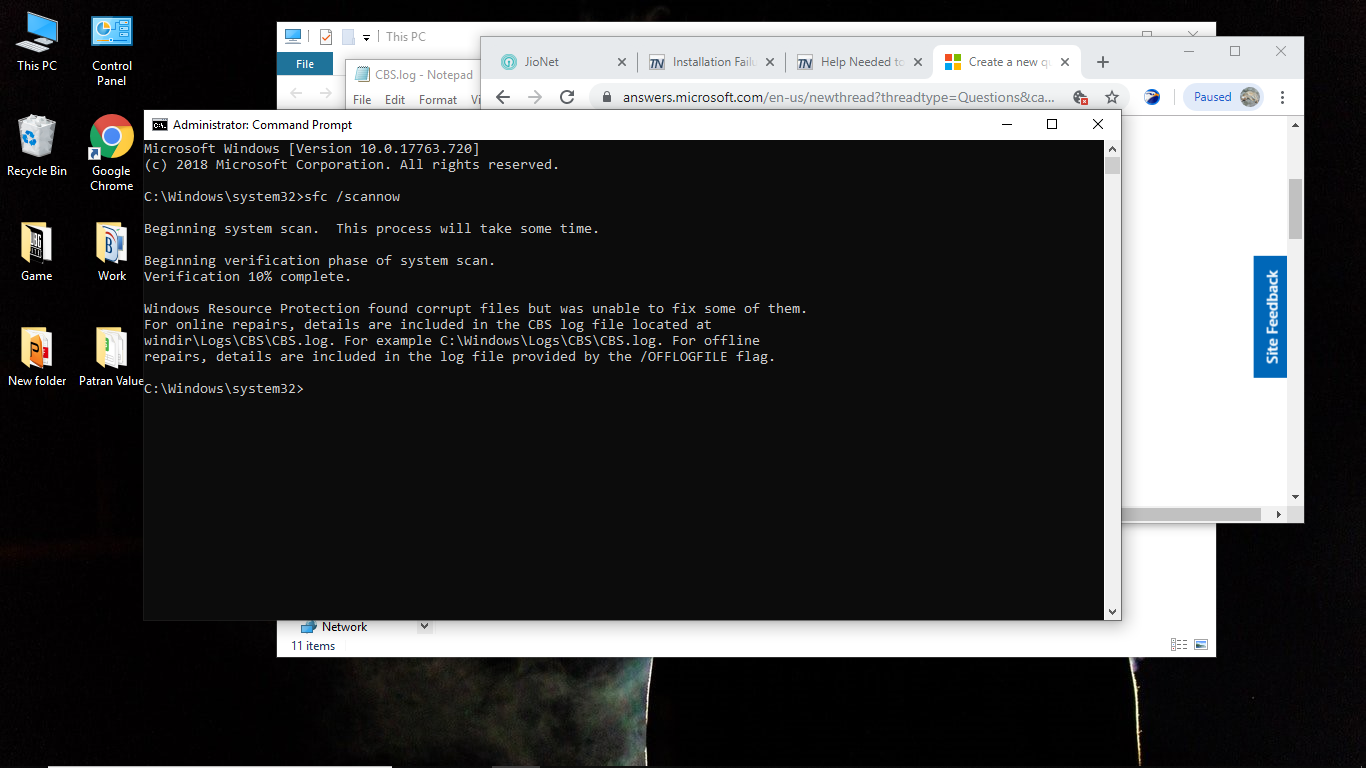Click Explorer navigation pane scroll down arrow

424,626
